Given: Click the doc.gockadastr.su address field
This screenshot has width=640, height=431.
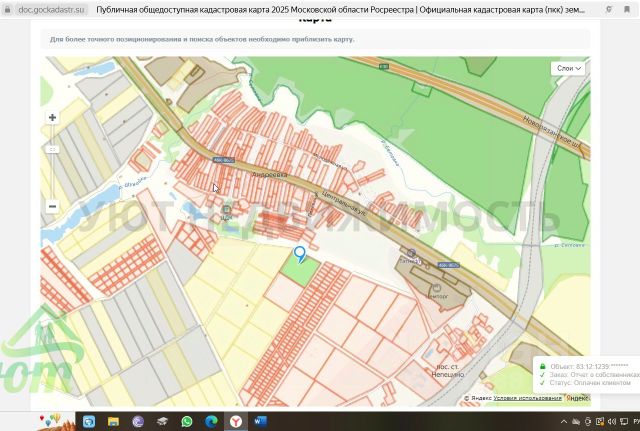Looking at the screenshot, I should [x=51, y=9].
